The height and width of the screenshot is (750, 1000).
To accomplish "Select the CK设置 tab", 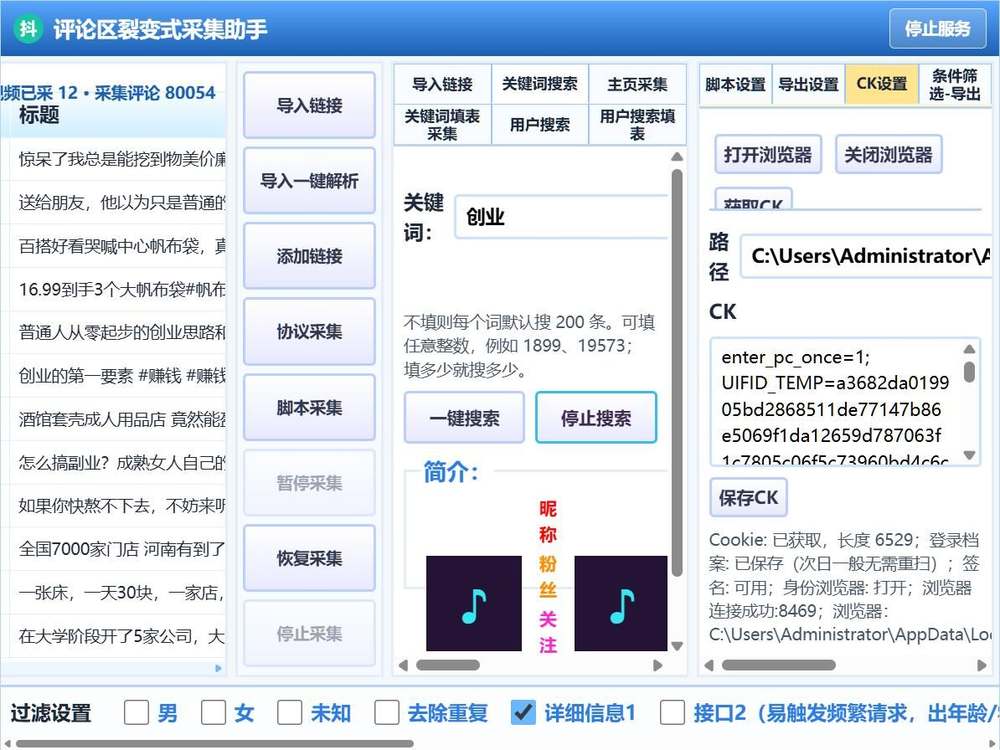I will pyautogui.click(x=881, y=84).
